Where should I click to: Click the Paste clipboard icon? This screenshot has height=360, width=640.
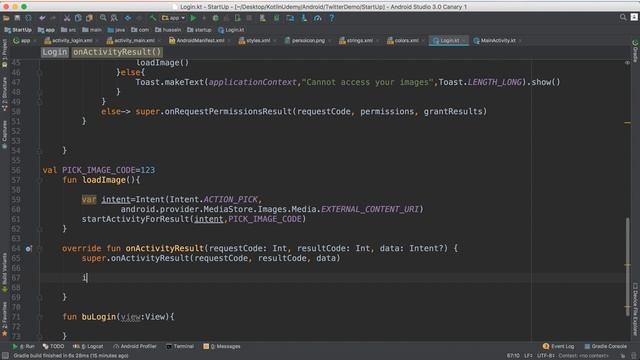click(89, 18)
